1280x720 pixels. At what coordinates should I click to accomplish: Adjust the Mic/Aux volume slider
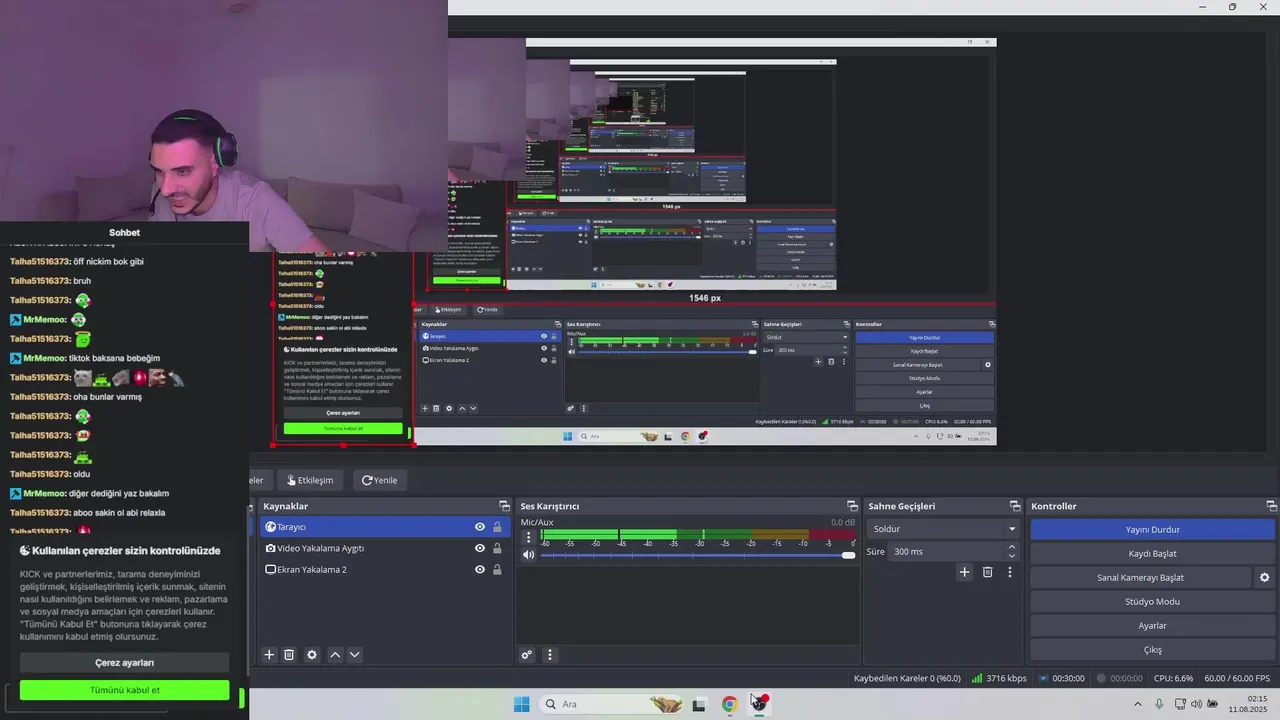coord(698,555)
